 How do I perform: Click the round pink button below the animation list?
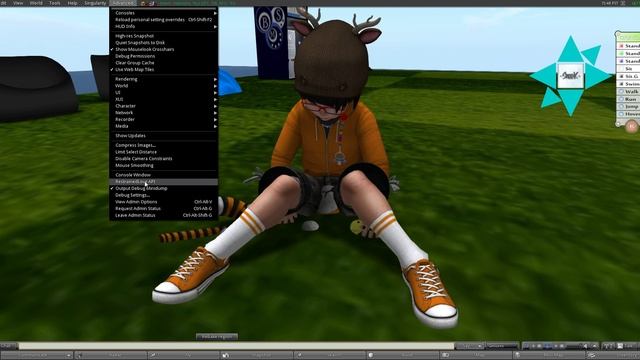point(632,126)
